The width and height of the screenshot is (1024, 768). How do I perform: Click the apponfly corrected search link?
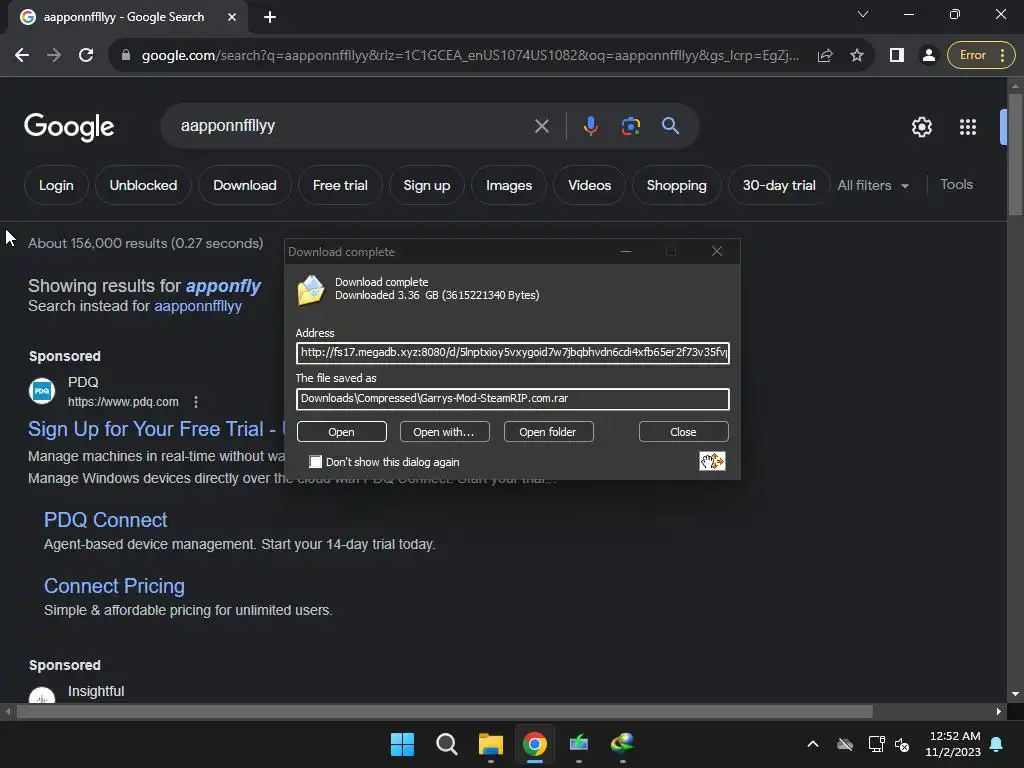(223, 286)
